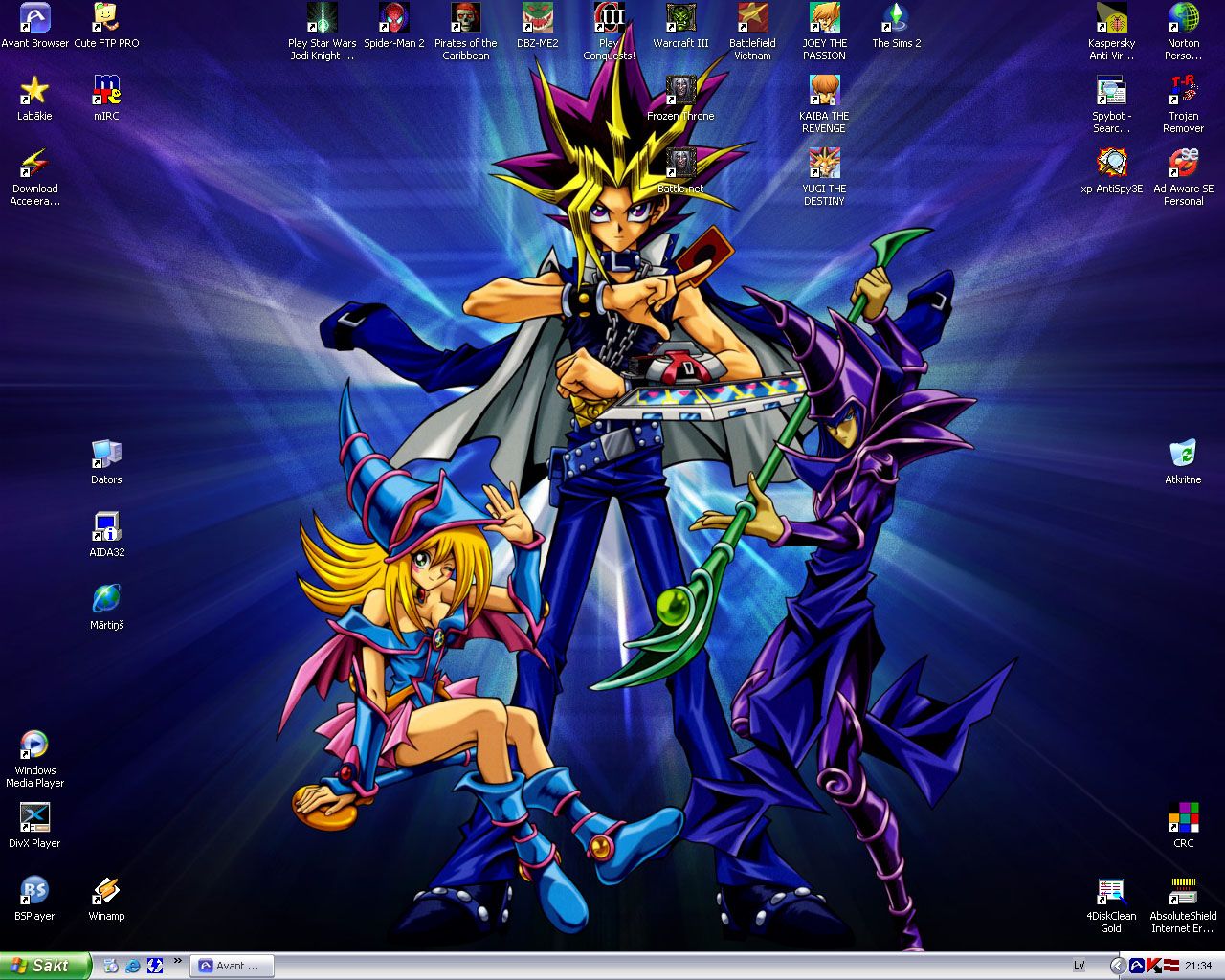Screen dimensions: 1225x980
Task: Click the Trojan Remover shortcut
Action: click(1184, 105)
